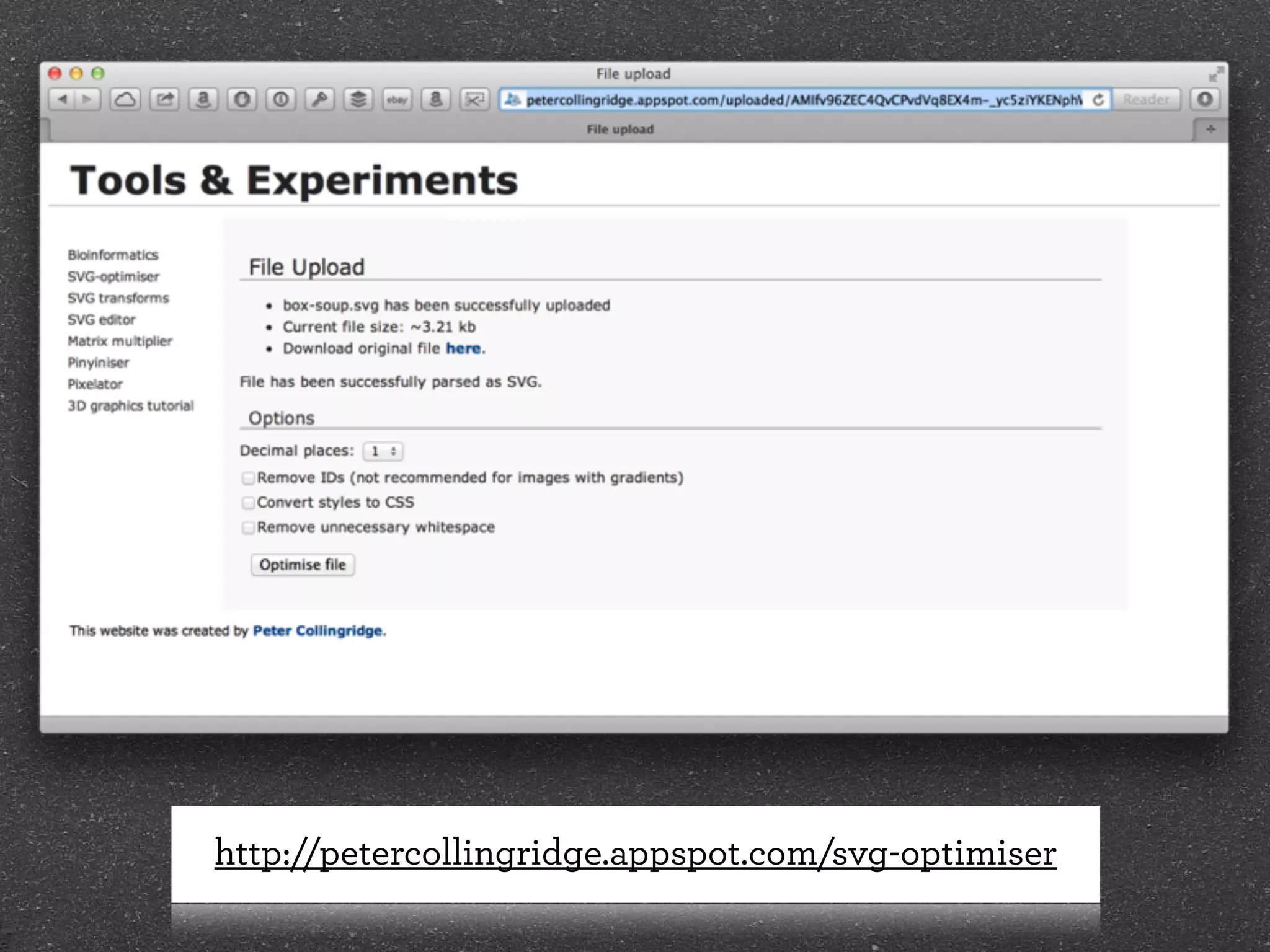The height and width of the screenshot is (952, 1270).
Task: Click the Optimise file button
Action: click(x=303, y=565)
